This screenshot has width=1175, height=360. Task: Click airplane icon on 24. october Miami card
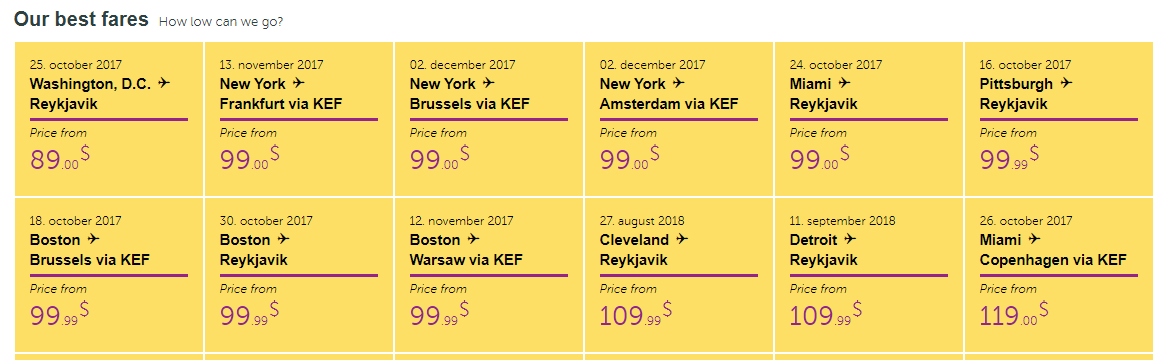(845, 82)
